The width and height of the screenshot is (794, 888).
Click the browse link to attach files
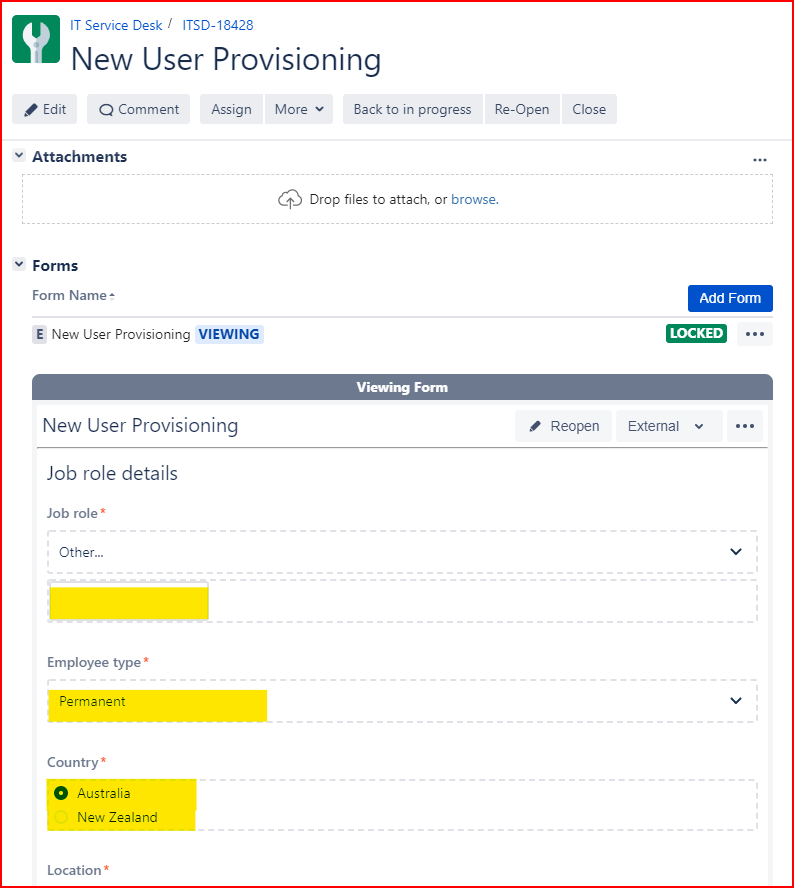(475, 199)
